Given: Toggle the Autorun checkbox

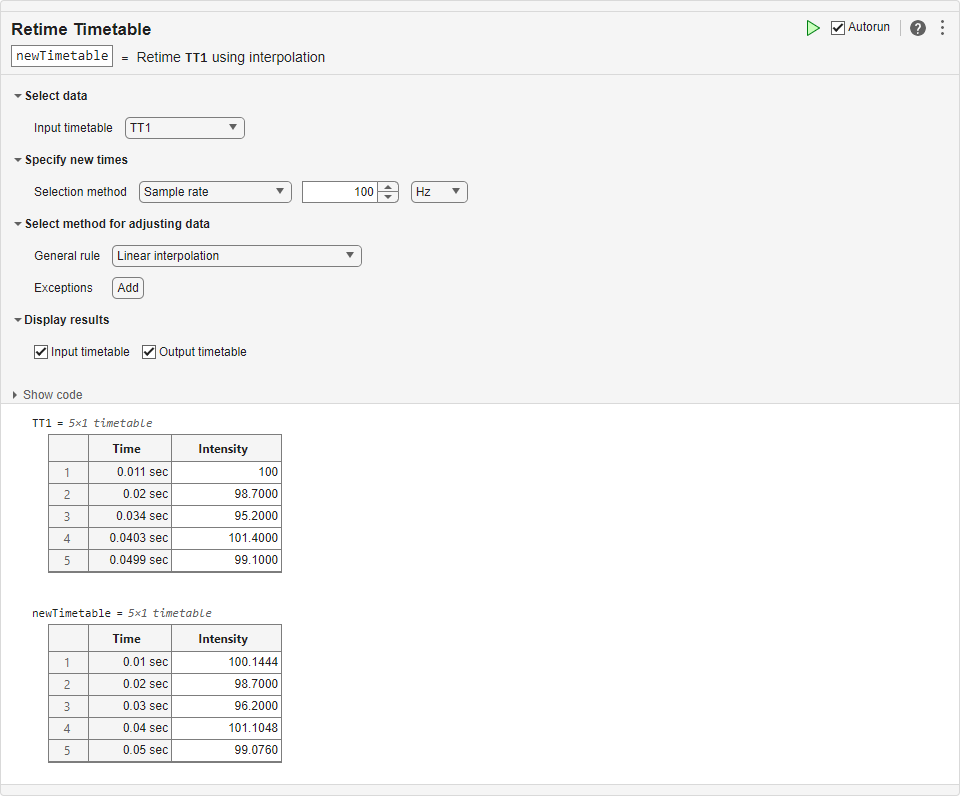Looking at the screenshot, I should (x=838, y=28).
